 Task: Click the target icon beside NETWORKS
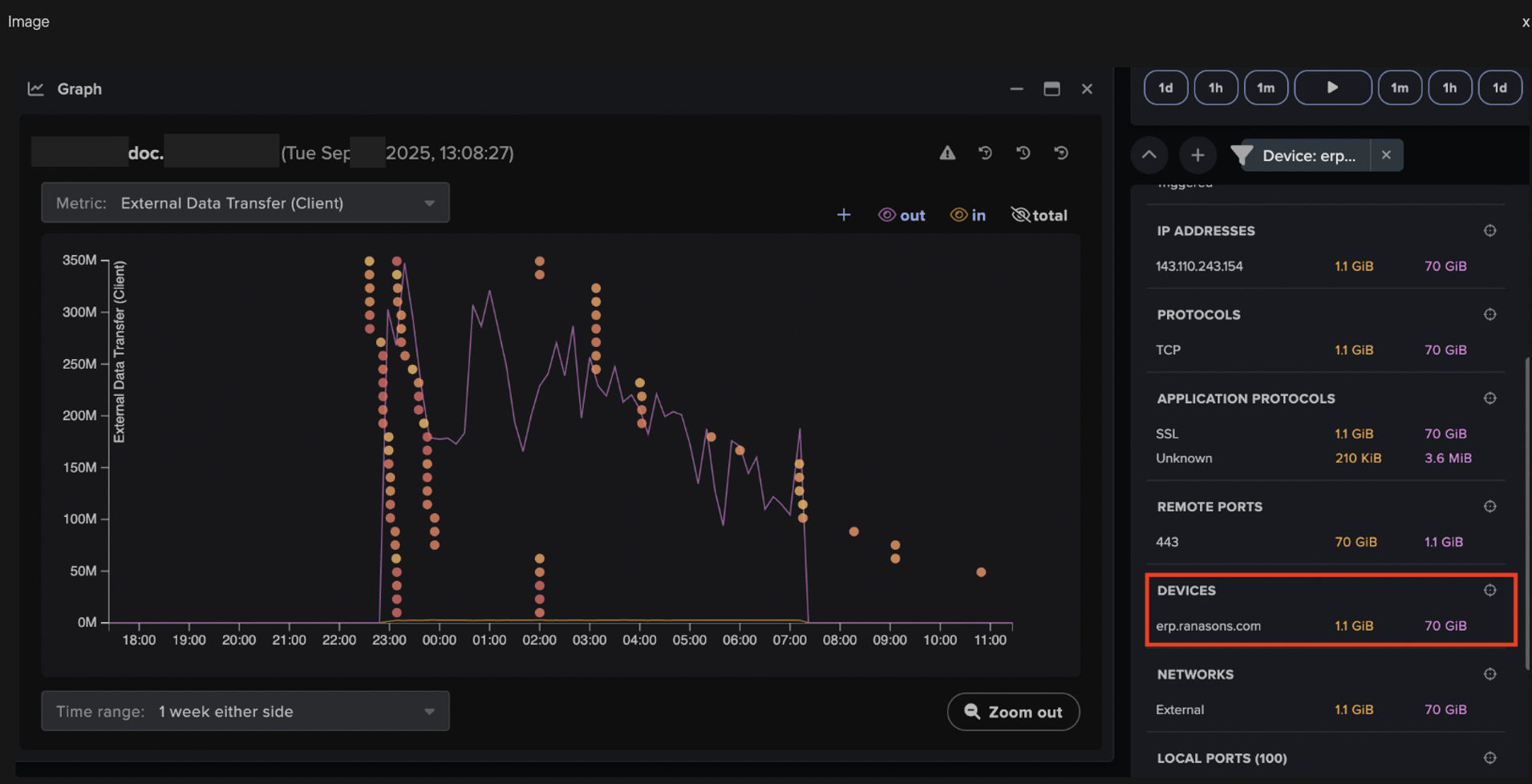pos(1489,674)
